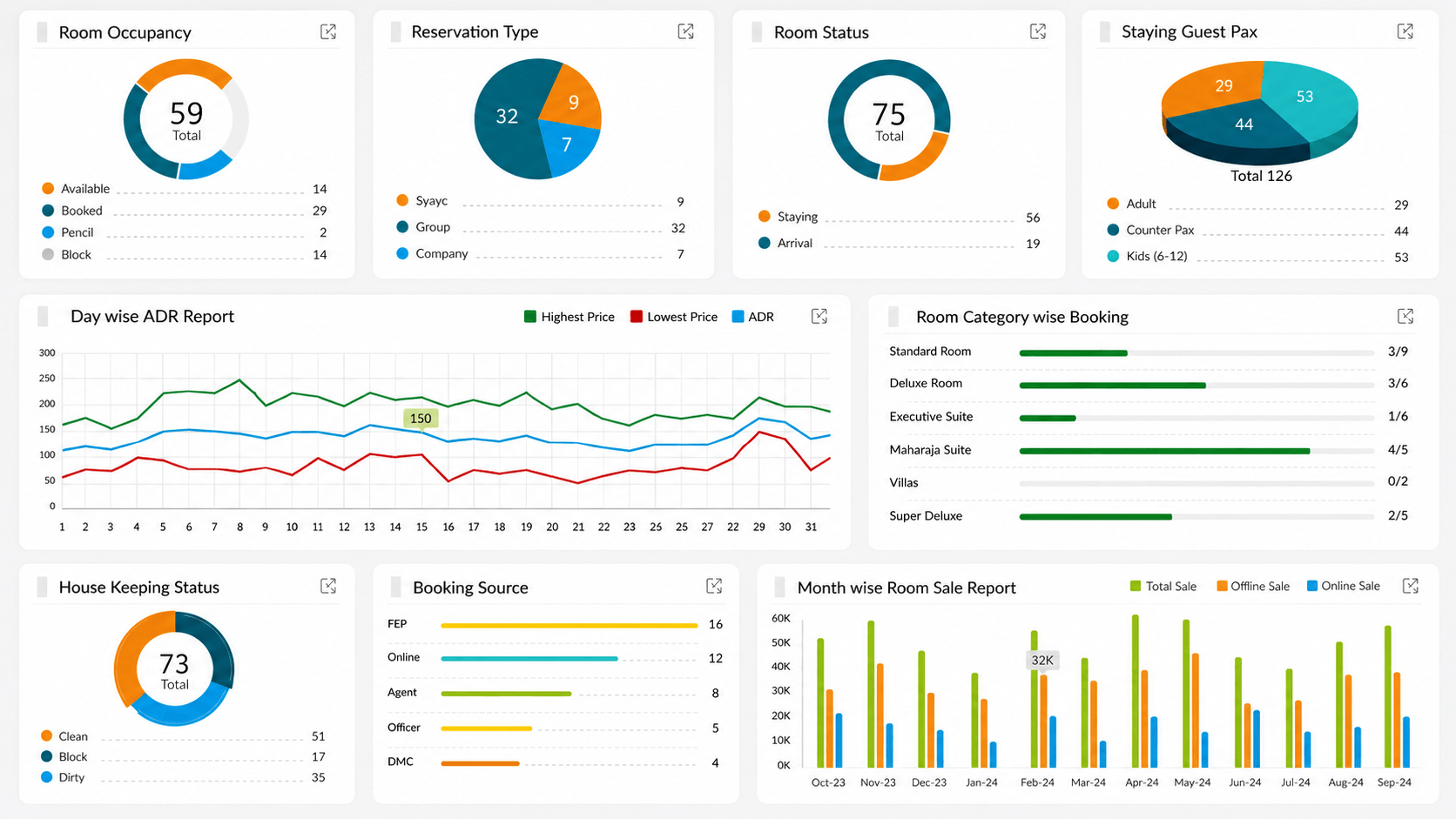Click the 150 tooltip on the ADR chart
The width and height of the screenshot is (1456, 819).
point(421,419)
